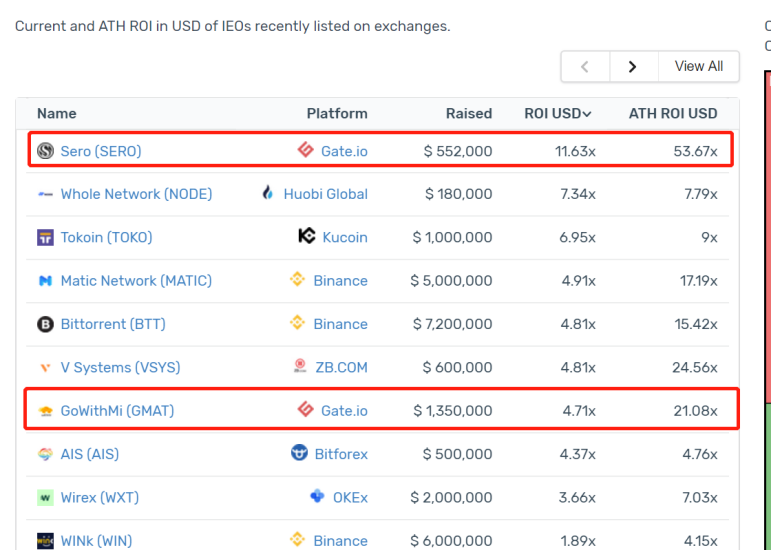
Task: Open the V Systems (VSYS) link
Action: coord(120,368)
